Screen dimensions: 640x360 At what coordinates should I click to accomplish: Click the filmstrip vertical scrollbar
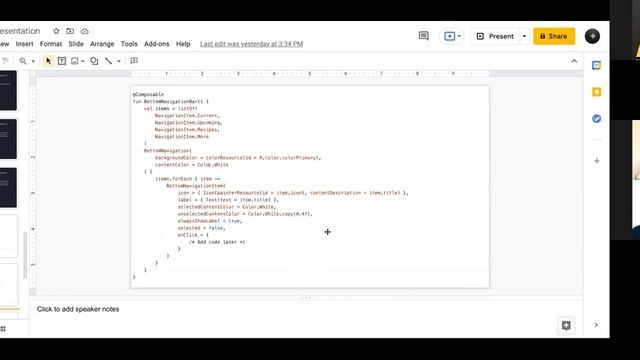click(x=24, y=255)
